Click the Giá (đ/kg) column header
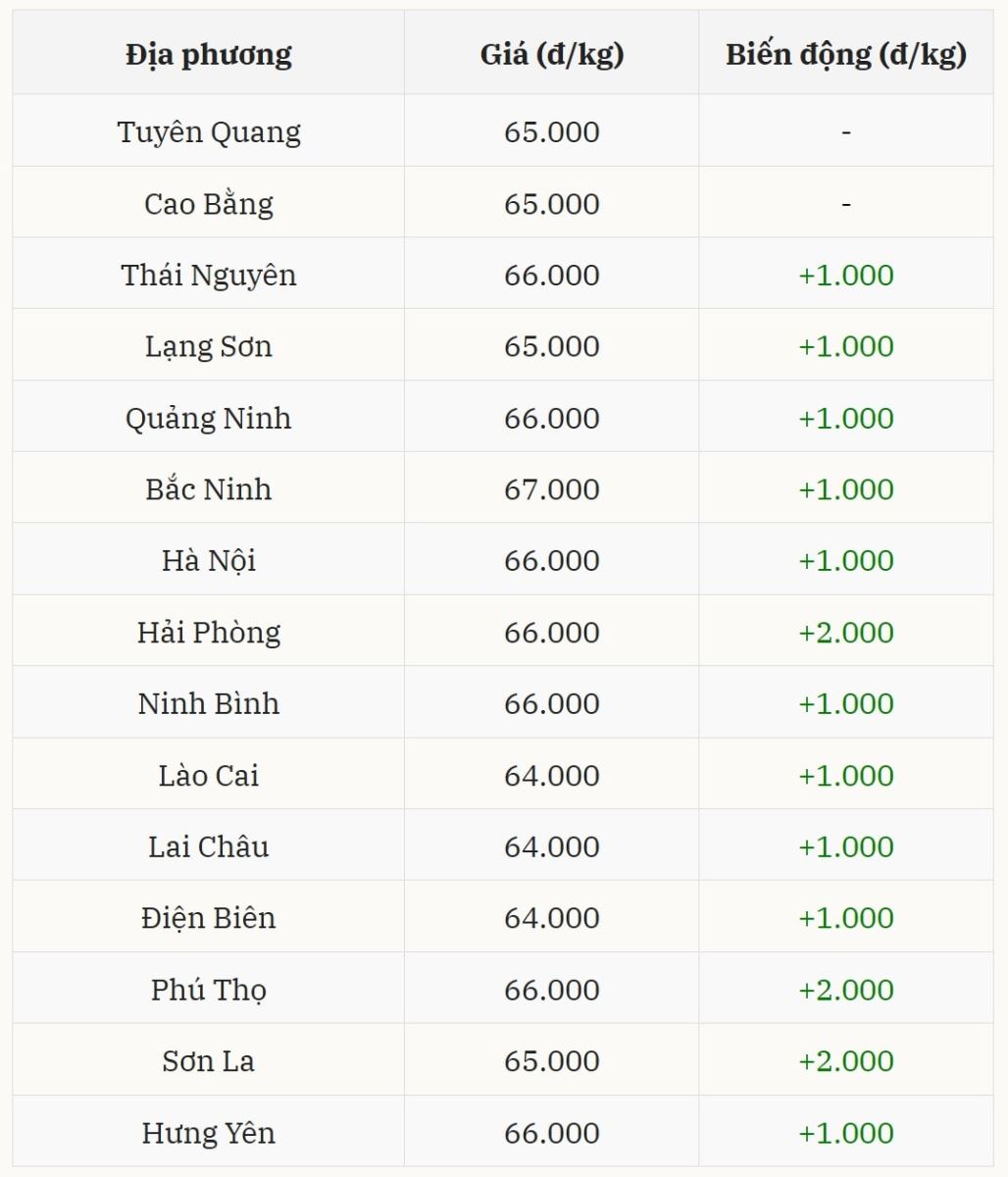 tap(551, 54)
